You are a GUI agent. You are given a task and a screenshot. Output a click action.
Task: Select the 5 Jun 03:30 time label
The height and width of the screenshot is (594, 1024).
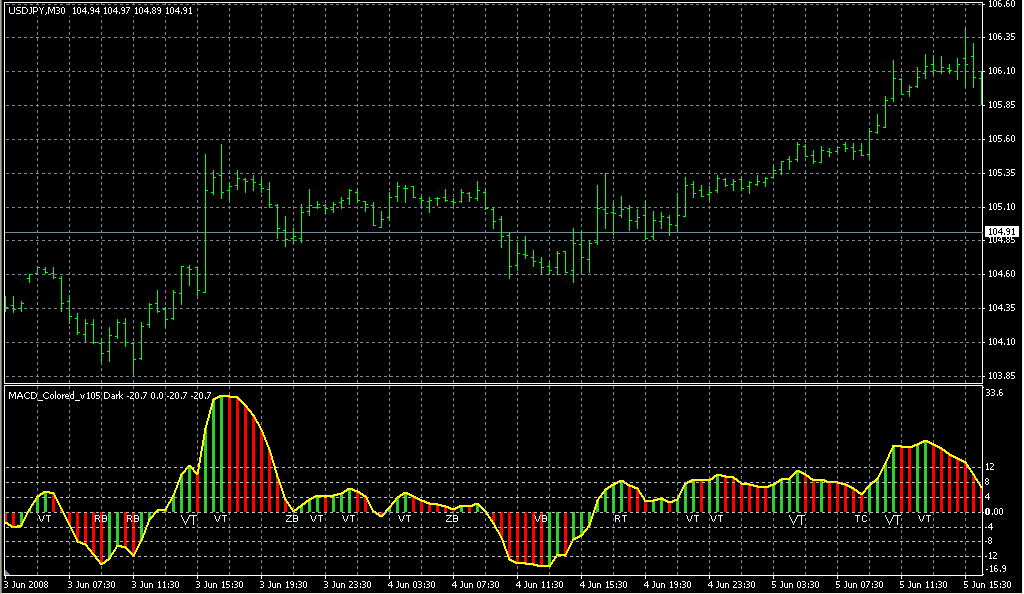[x=798, y=584]
